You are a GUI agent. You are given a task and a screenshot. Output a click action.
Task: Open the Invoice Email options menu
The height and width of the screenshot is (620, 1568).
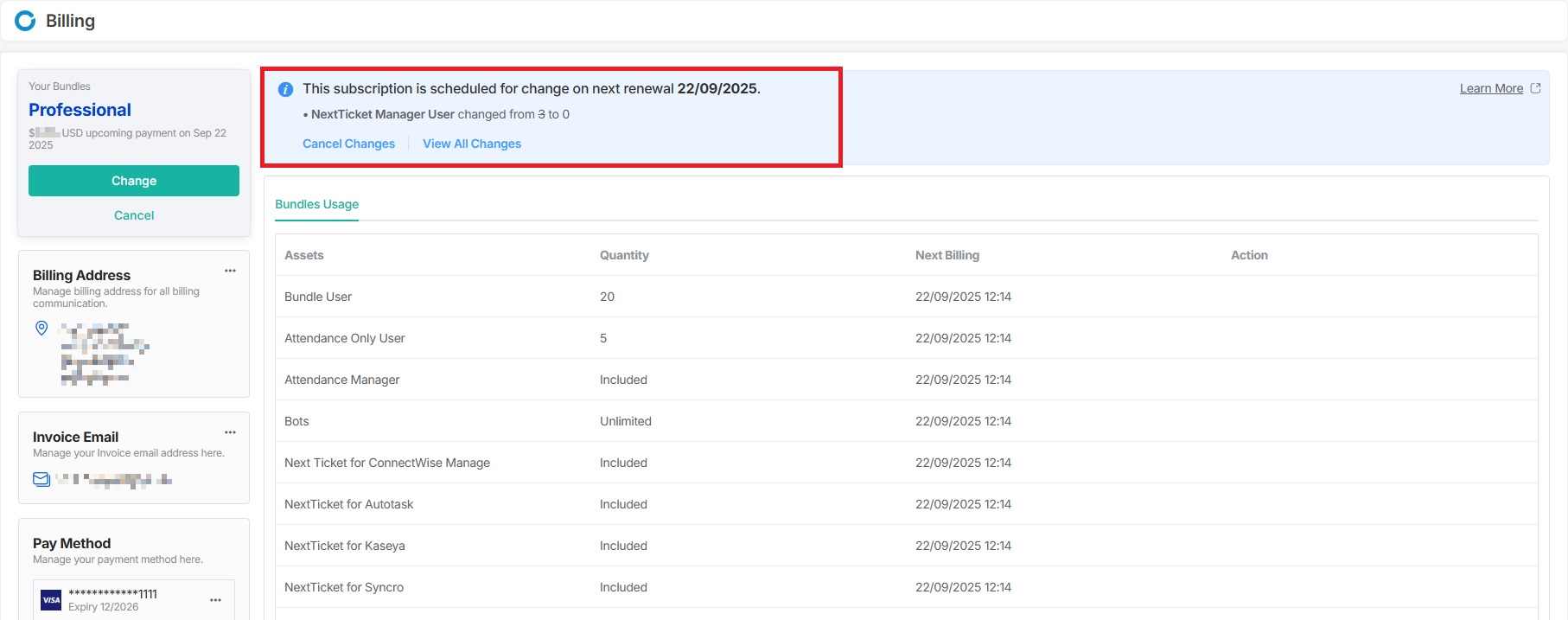pyautogui.click(x=230, y=432)
